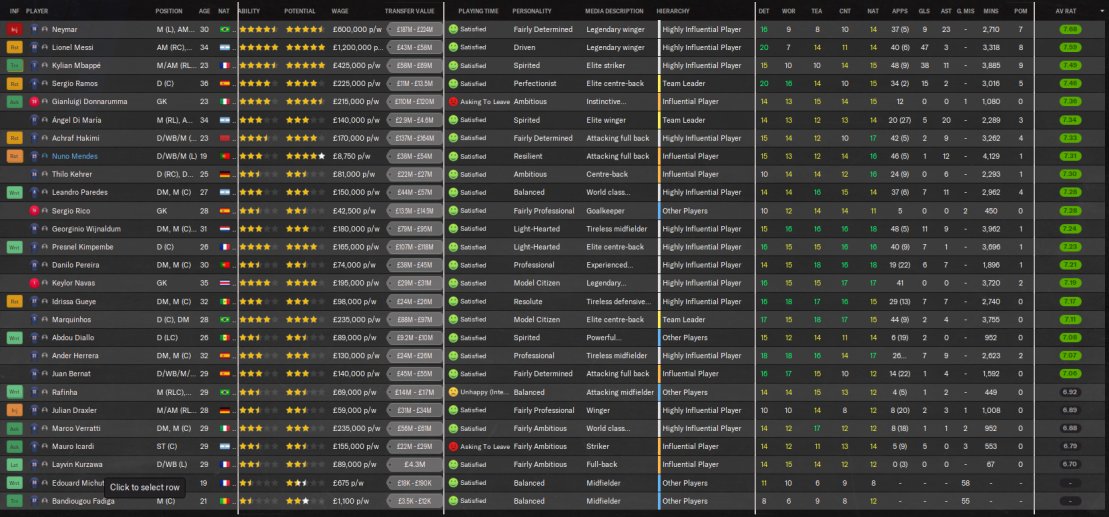Open Kylian Mbappé's player profile name
This screenshot has width=1109, height=517.
tap(76, 65)
